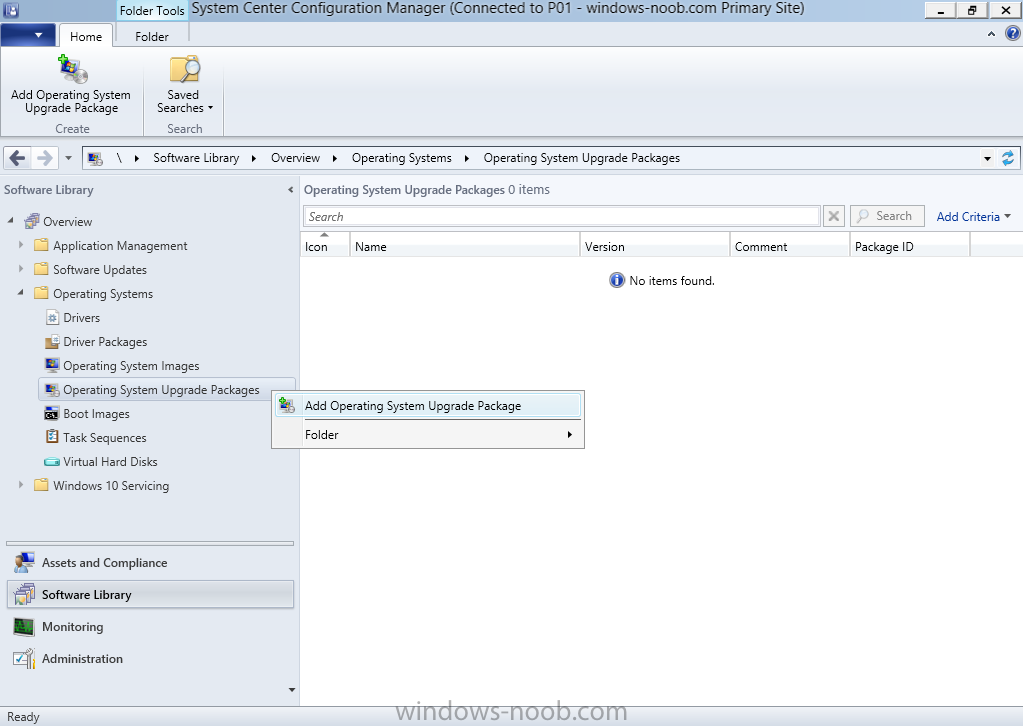Click the Operating Systems breadcrumb
Image resolution: width=1023 pixels, height=726 pixels.
[402, 158]
